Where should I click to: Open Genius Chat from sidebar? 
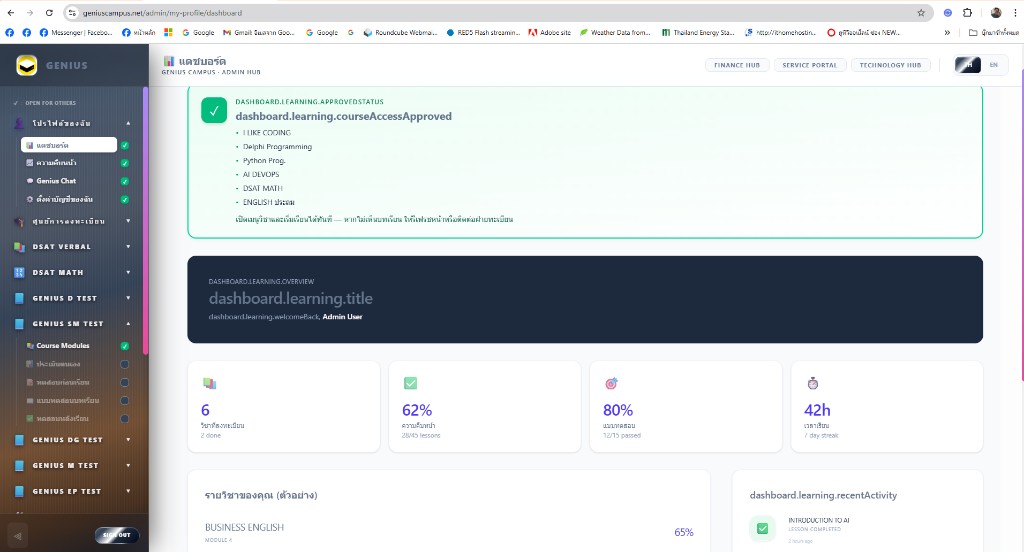[x=56, y=181]
